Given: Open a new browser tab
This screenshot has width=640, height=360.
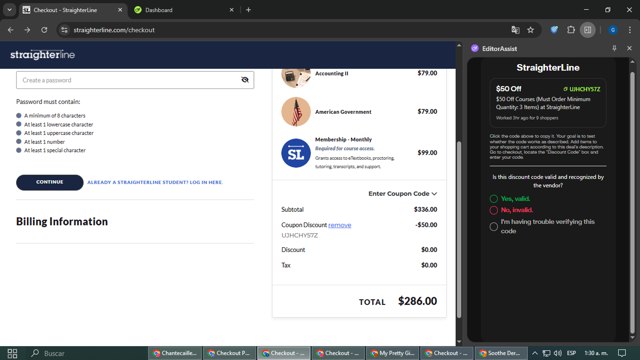Looking at the screenshot, I should click(248, 10).
